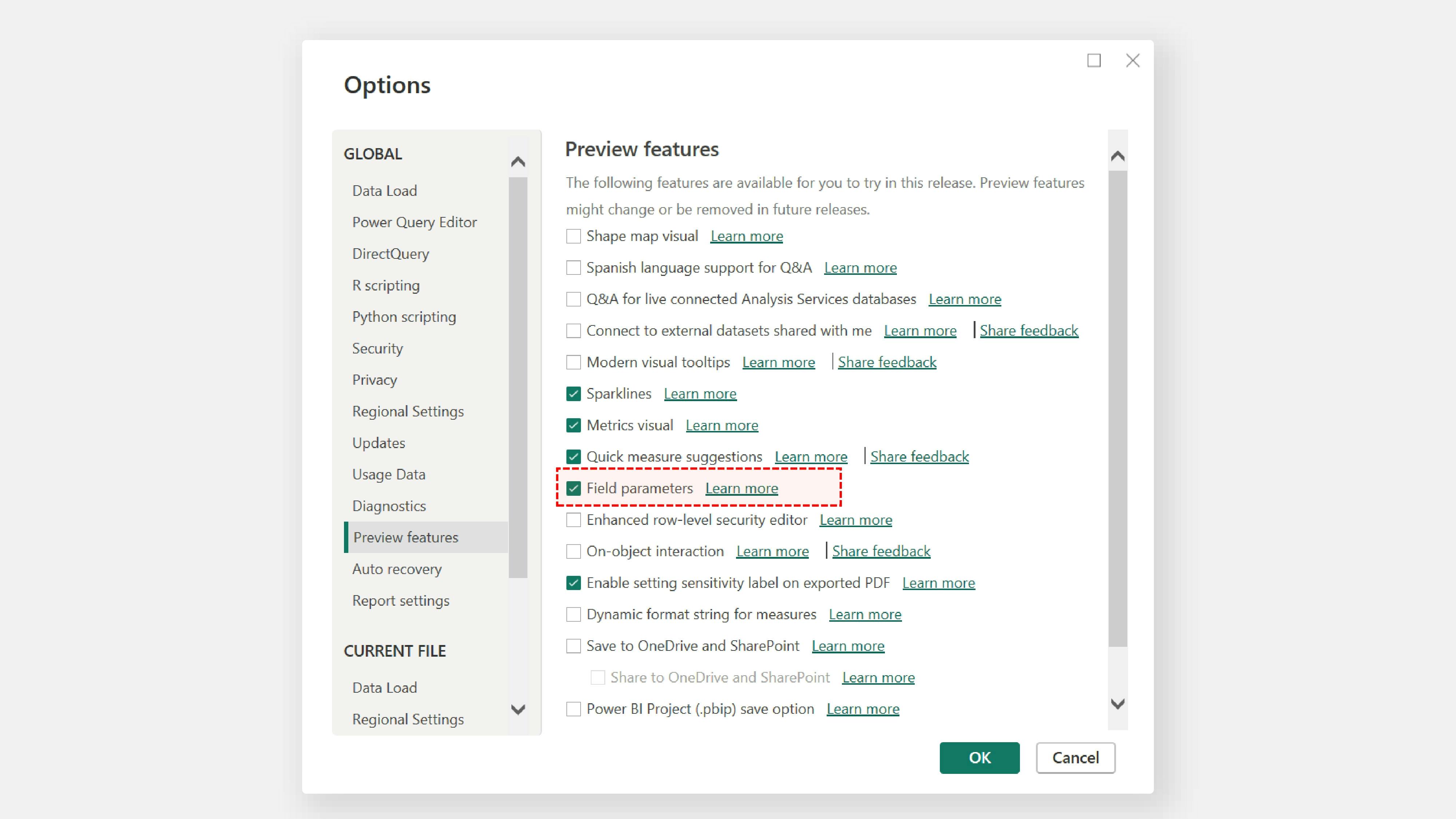
Task: Click the preview features scroll-down arrow
Action: click(x=1117, y=704)
